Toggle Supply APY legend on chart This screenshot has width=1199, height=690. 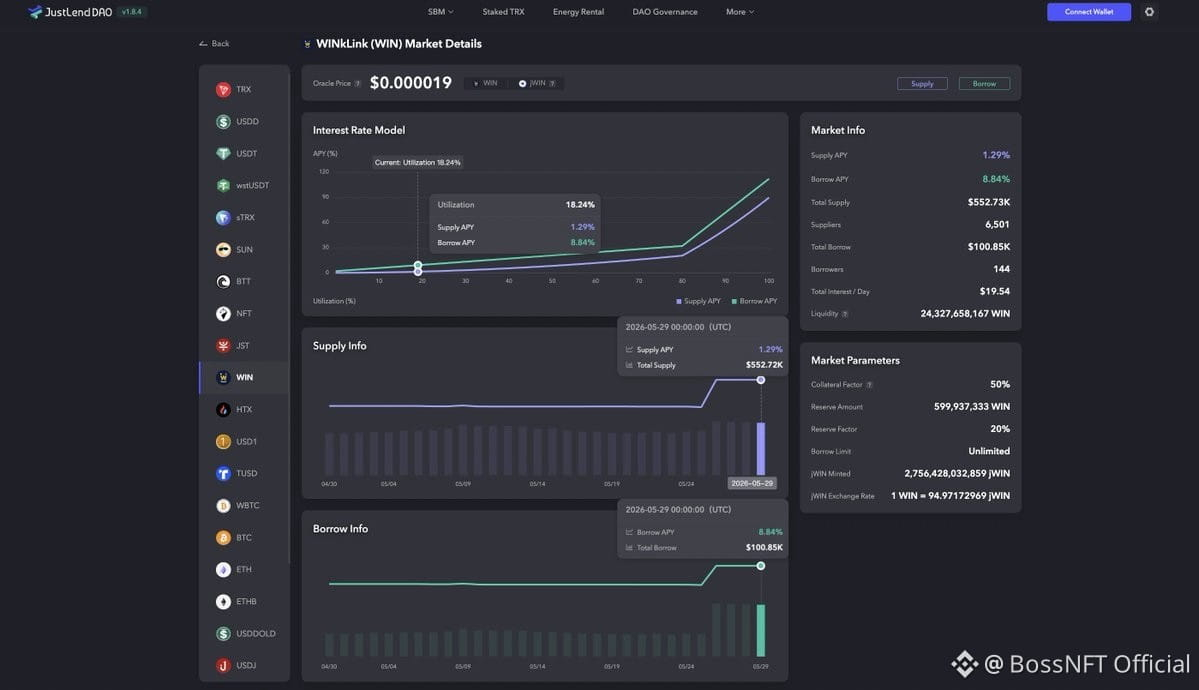point(698,301)
